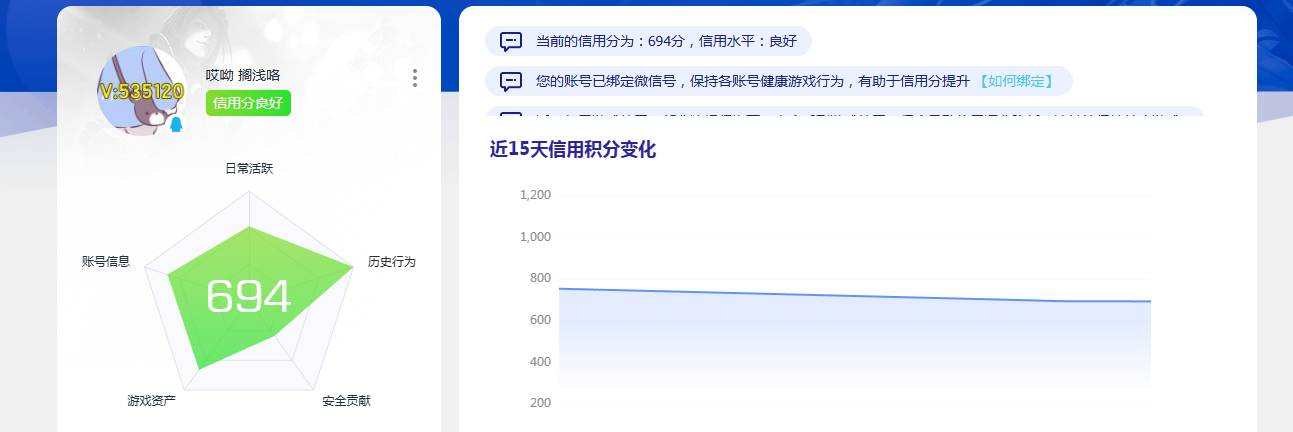
Task: Click the QQ penguin badge on avatar
Action: tap(176, 125)
